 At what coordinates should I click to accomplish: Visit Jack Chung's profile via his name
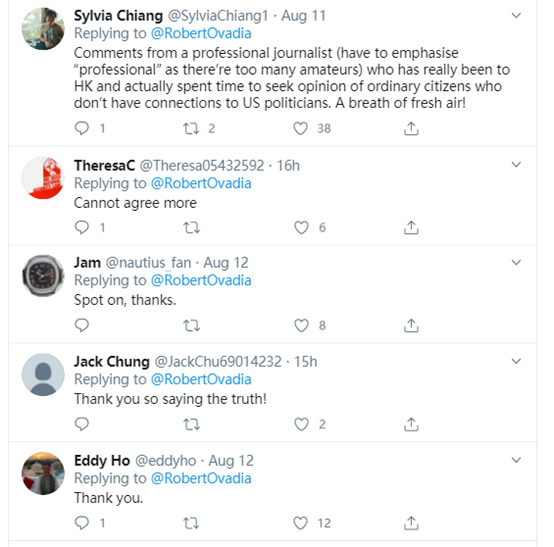[x=112, y=361]
